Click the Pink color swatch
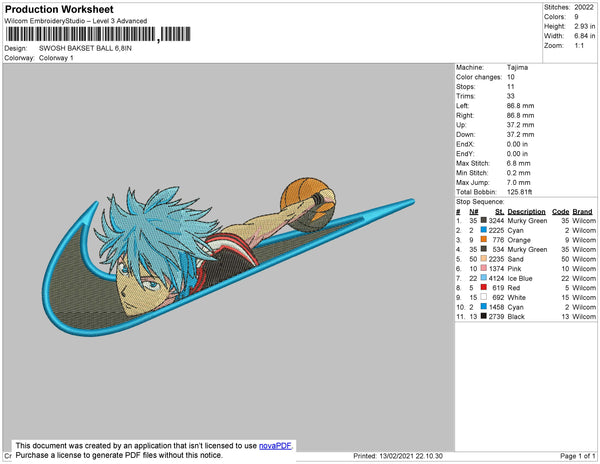Image resolution: width=600 pixels, height=464 pixels. [x=484, y=268]
